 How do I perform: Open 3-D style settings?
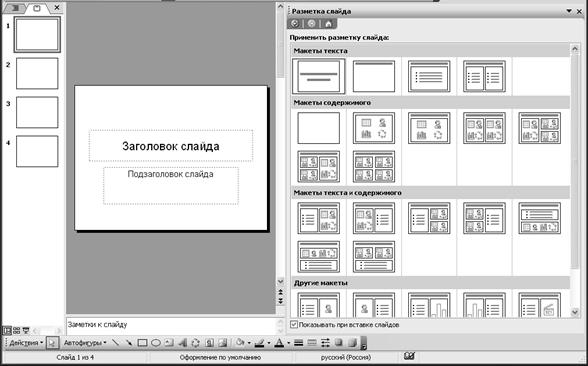[352, 343]
